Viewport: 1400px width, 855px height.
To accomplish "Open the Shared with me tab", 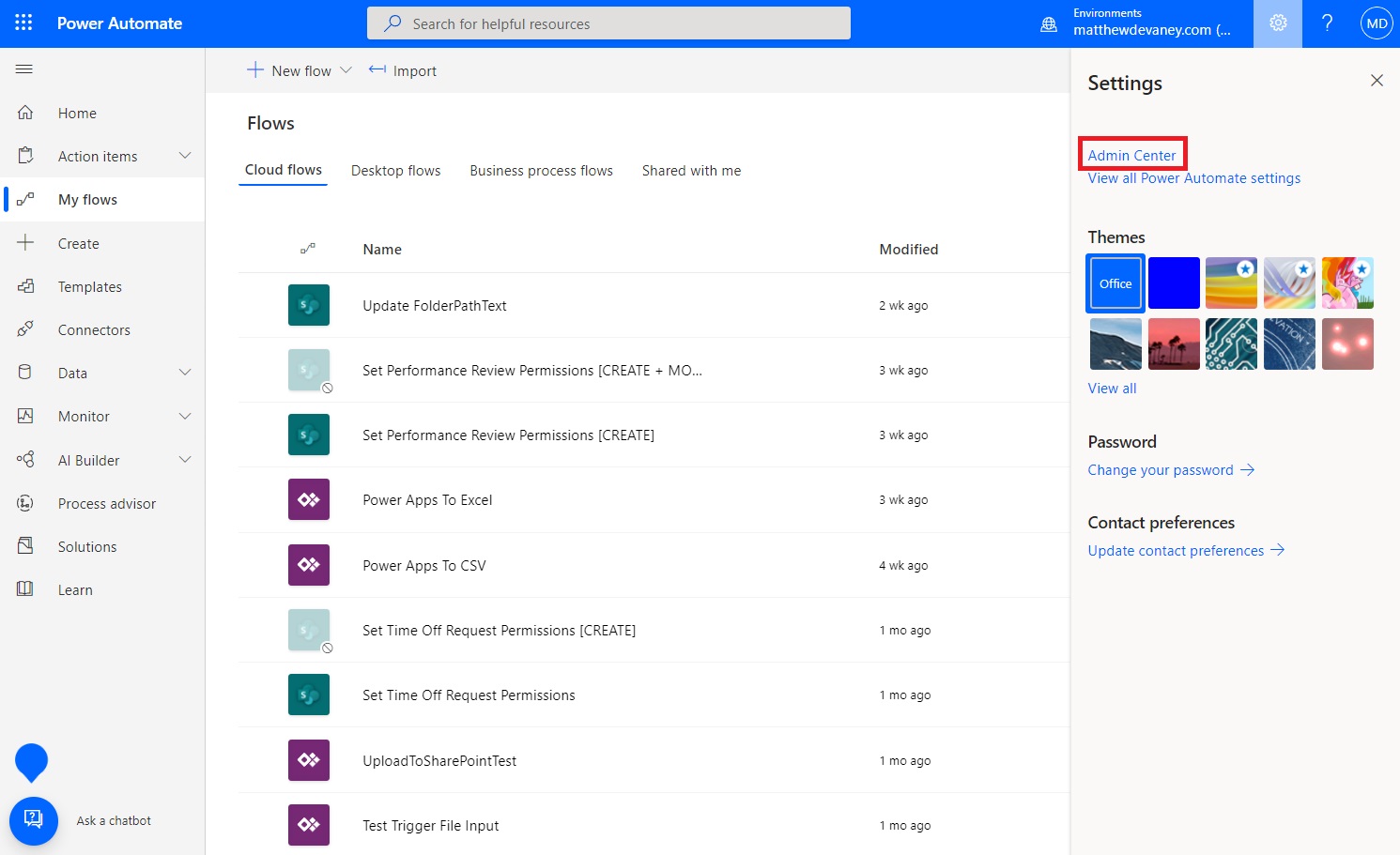I will (691, 170).
